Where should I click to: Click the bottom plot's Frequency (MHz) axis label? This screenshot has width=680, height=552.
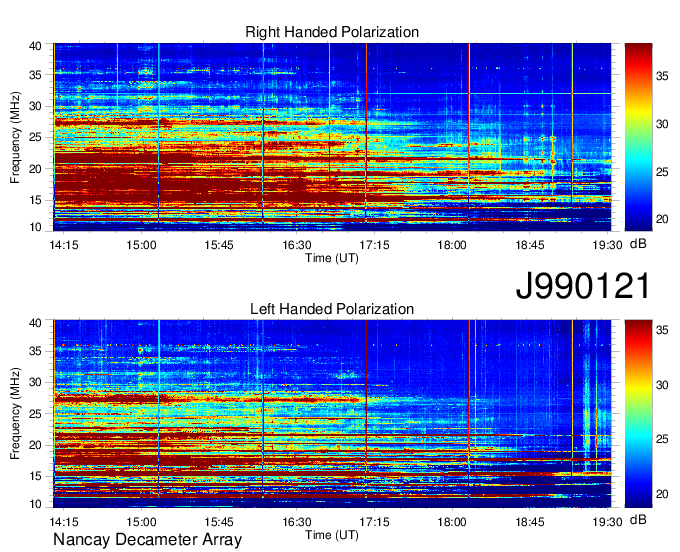click(16, 414)
